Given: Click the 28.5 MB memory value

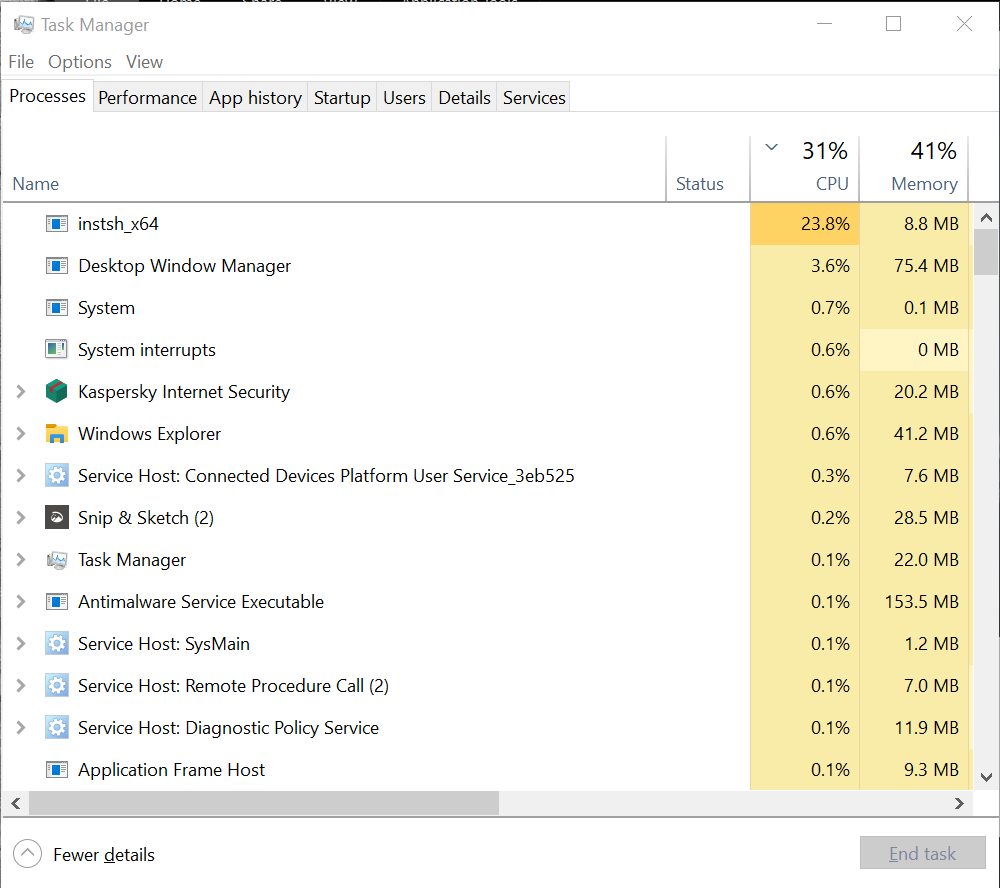Looking at the screenshot, I should pyautogui.click(x=926, y=517).
